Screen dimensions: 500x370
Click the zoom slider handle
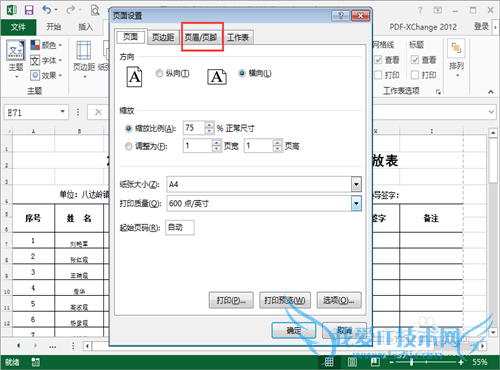tap(412, 362)
